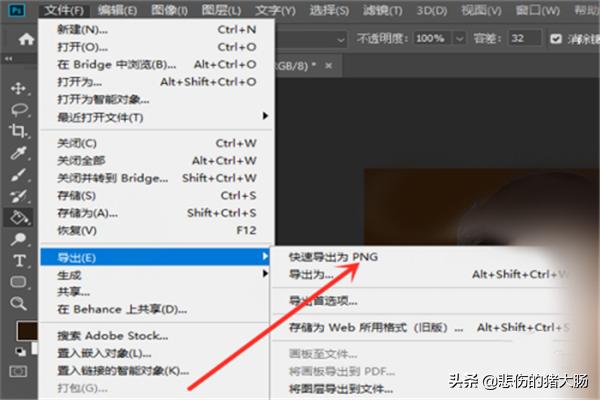600x400 pixels.
Task: Close the document tab
Action: 328,66
